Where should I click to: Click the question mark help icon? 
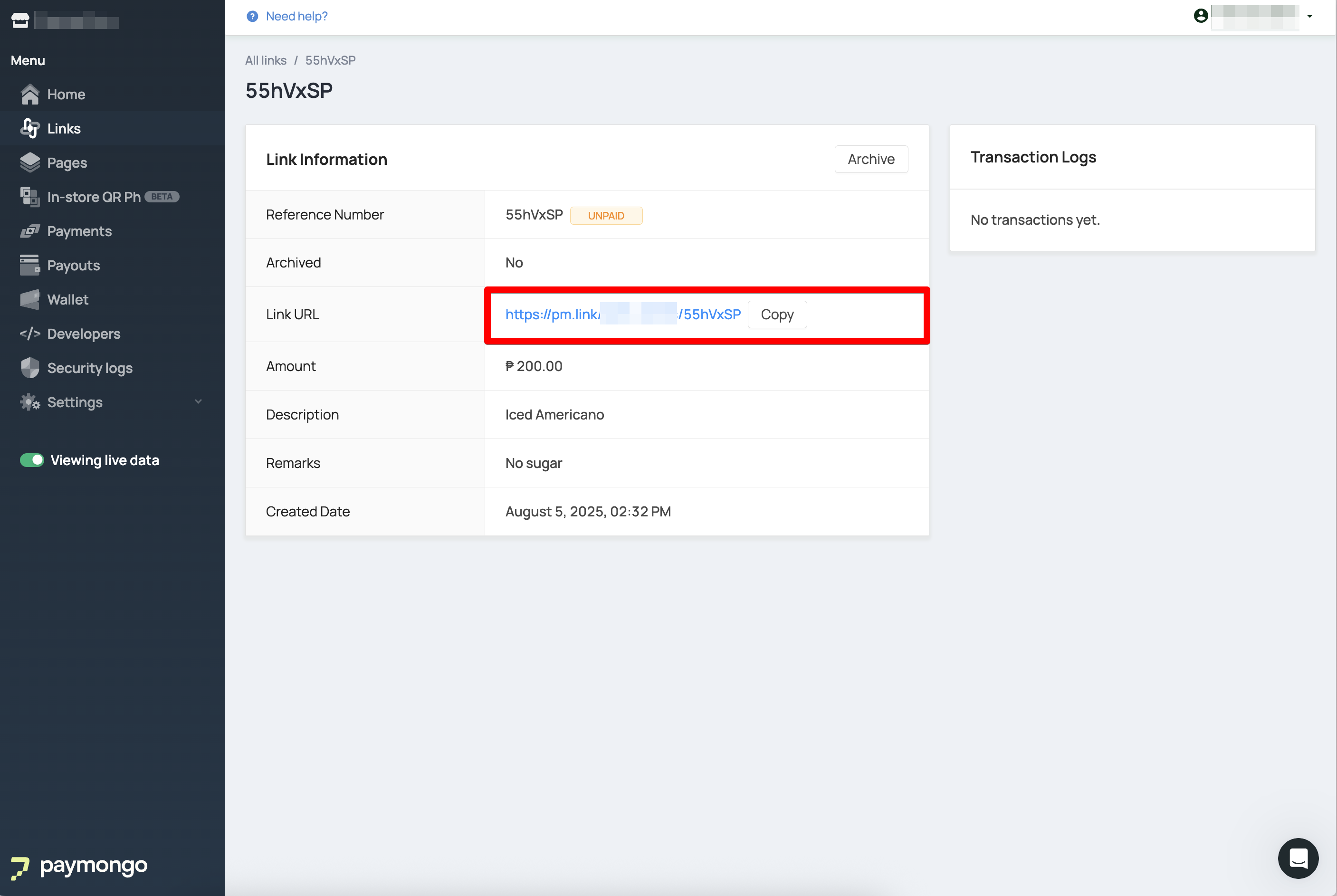(x=252, y=17)
